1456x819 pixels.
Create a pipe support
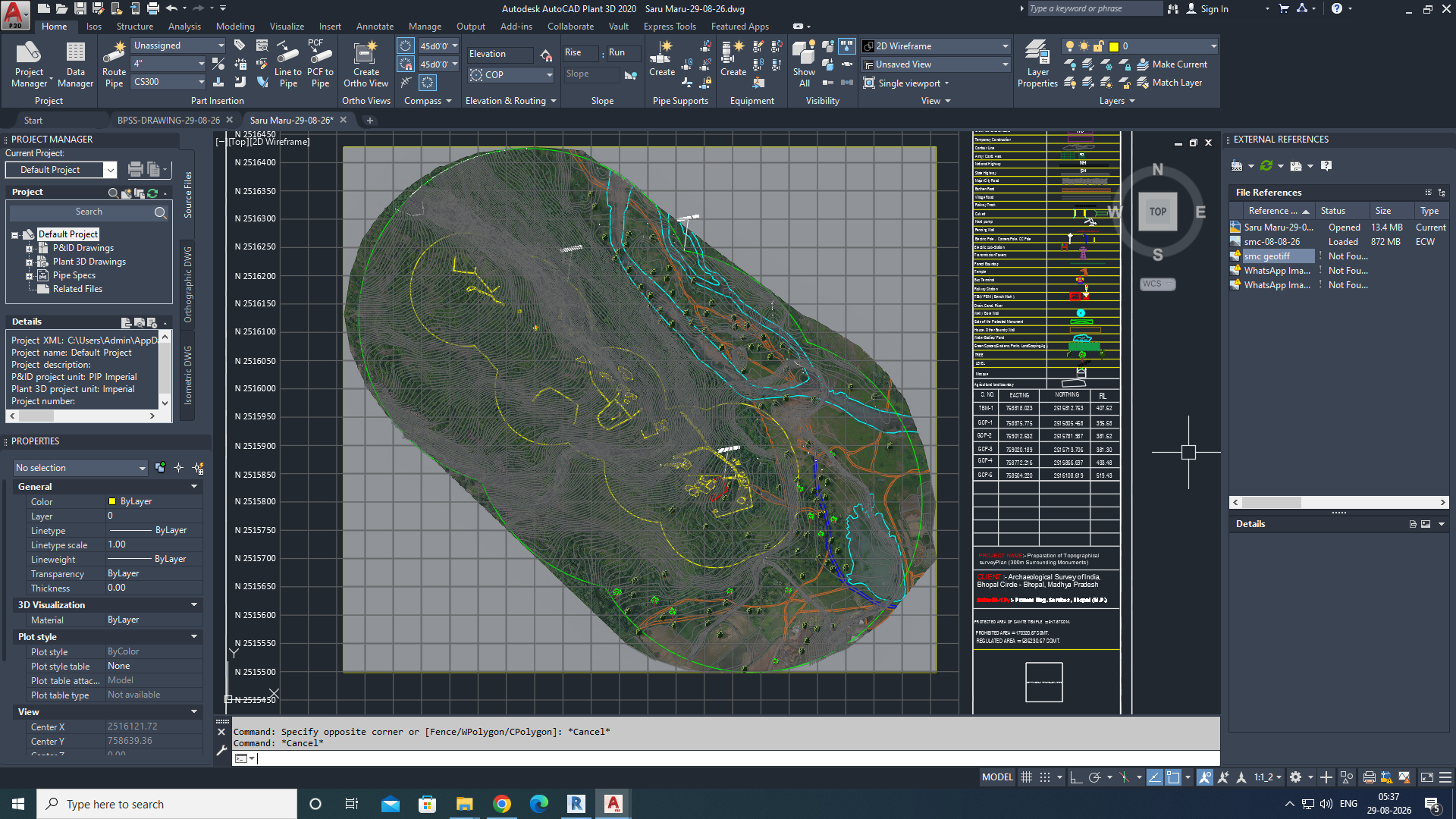click(x=661, y=59)
